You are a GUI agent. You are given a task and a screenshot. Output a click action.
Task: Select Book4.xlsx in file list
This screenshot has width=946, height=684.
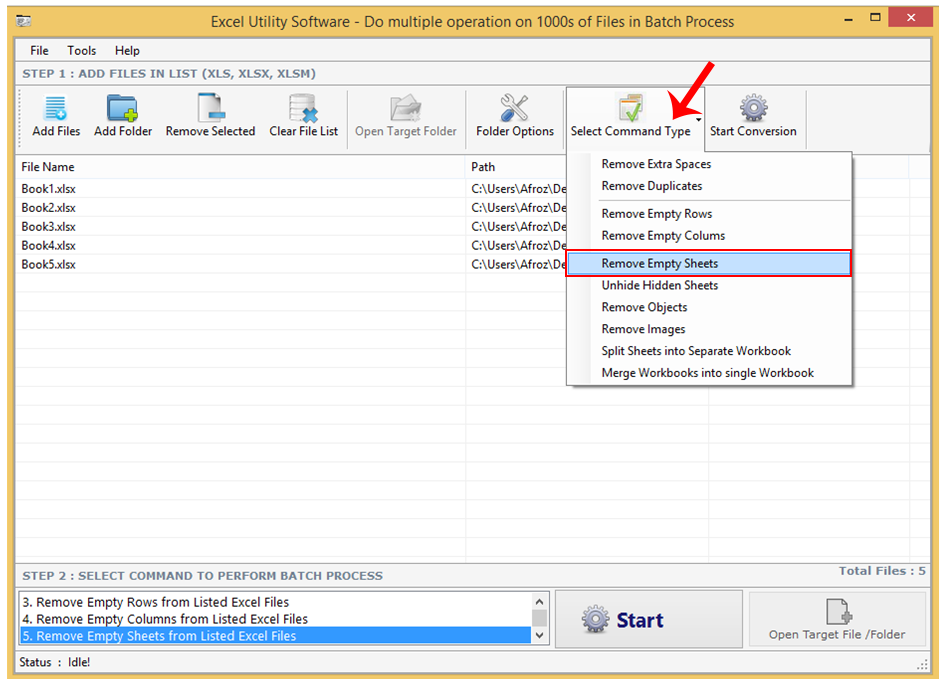point(48,245)
